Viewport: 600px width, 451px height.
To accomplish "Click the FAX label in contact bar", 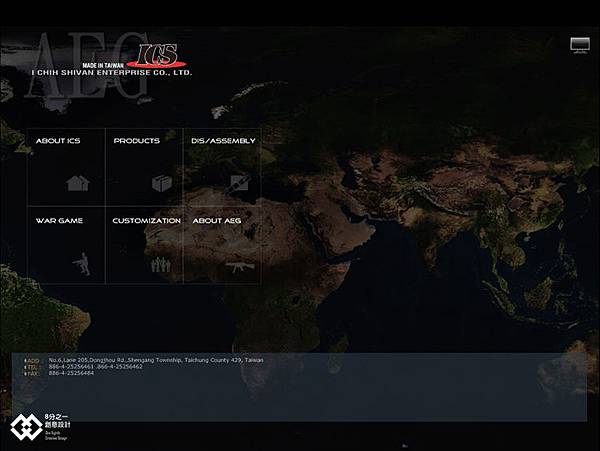I will [32, 373].
